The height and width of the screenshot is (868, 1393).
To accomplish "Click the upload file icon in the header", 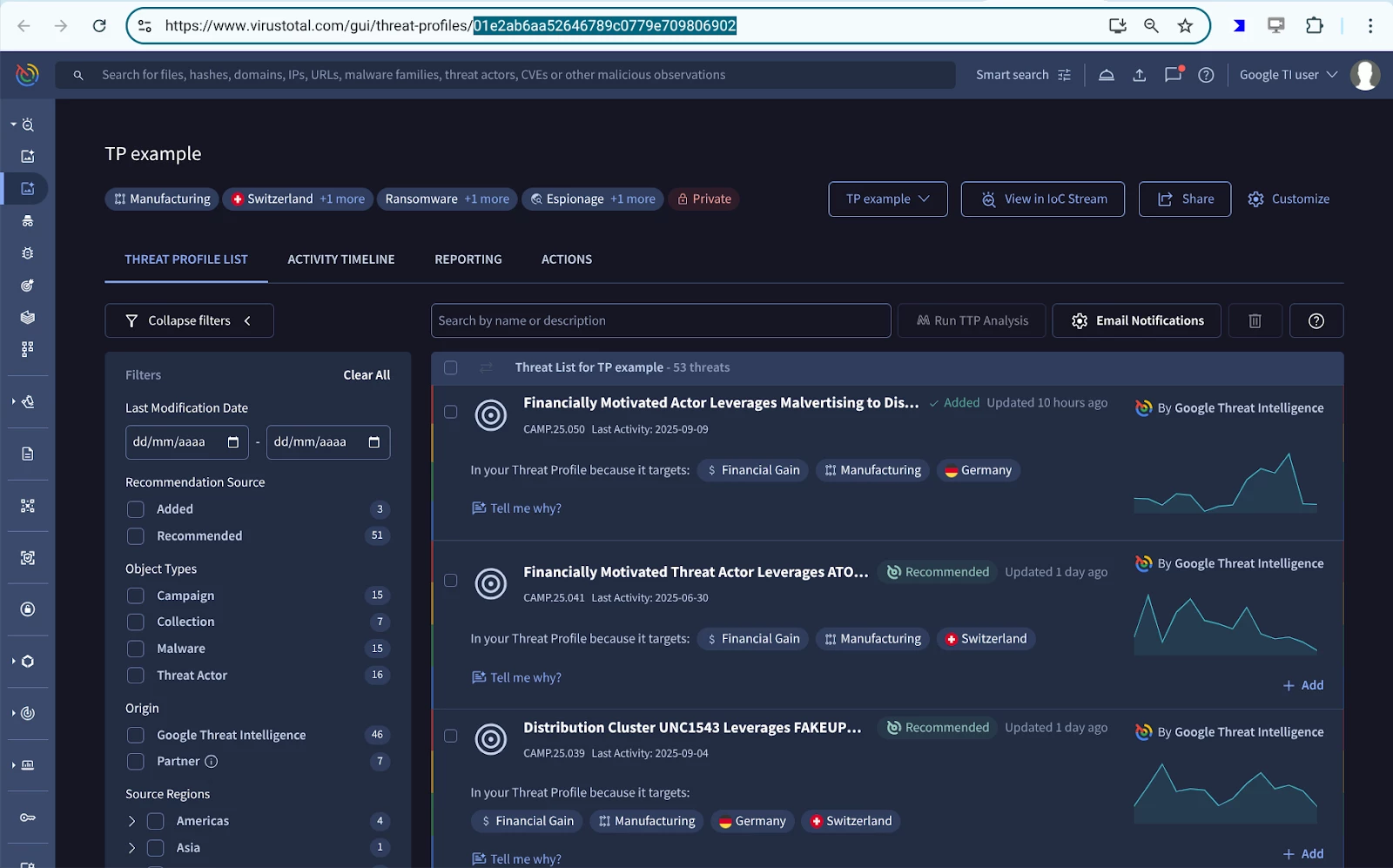I will (1139, 75).
